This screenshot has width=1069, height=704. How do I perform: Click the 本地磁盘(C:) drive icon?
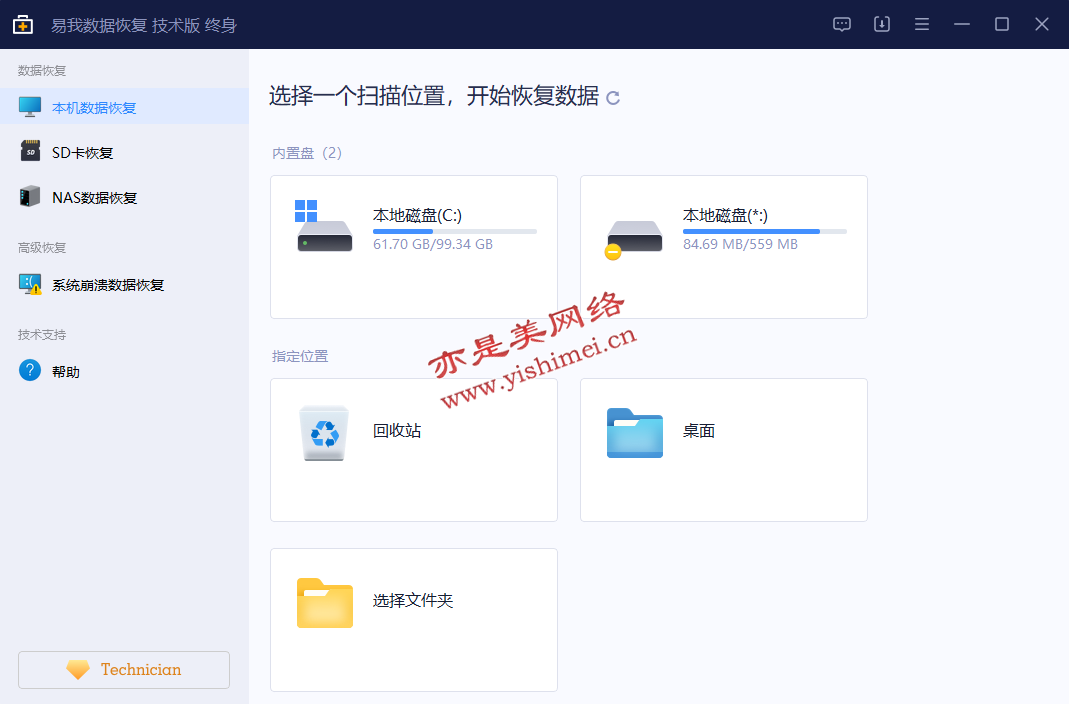coord(324,230)
